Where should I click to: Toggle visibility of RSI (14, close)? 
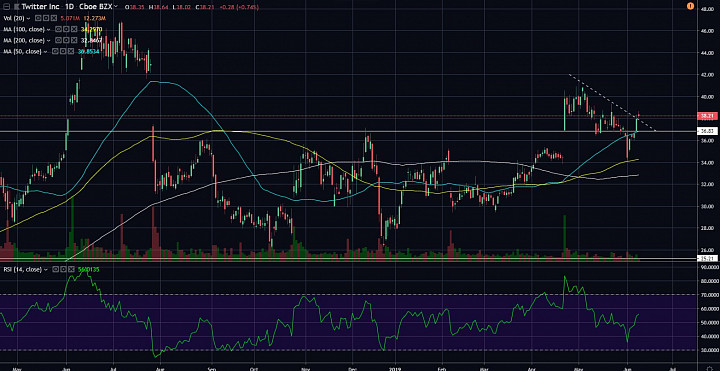(55, 270)
